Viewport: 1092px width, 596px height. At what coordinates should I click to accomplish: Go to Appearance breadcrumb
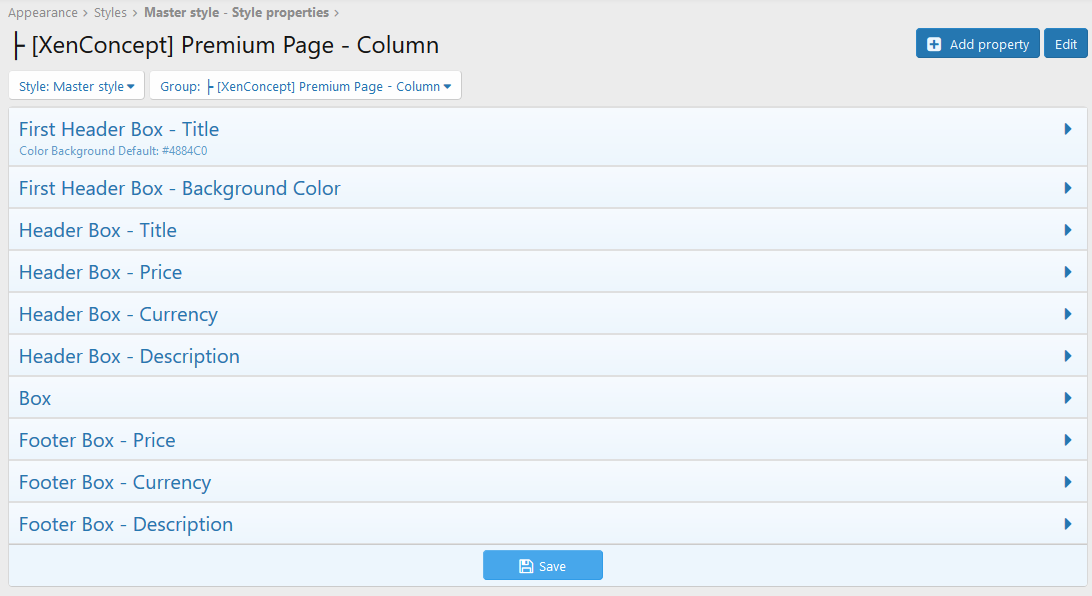[x=42, y=13]
